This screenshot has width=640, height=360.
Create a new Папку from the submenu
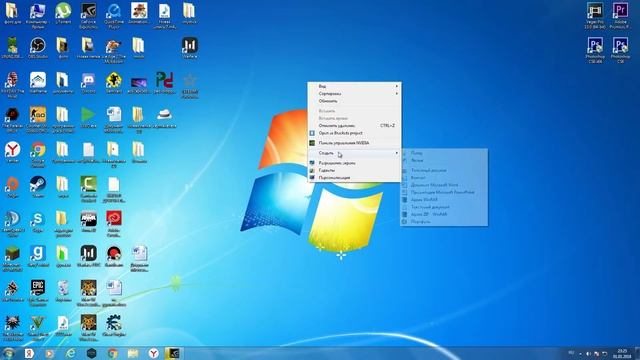coord(444,153)
